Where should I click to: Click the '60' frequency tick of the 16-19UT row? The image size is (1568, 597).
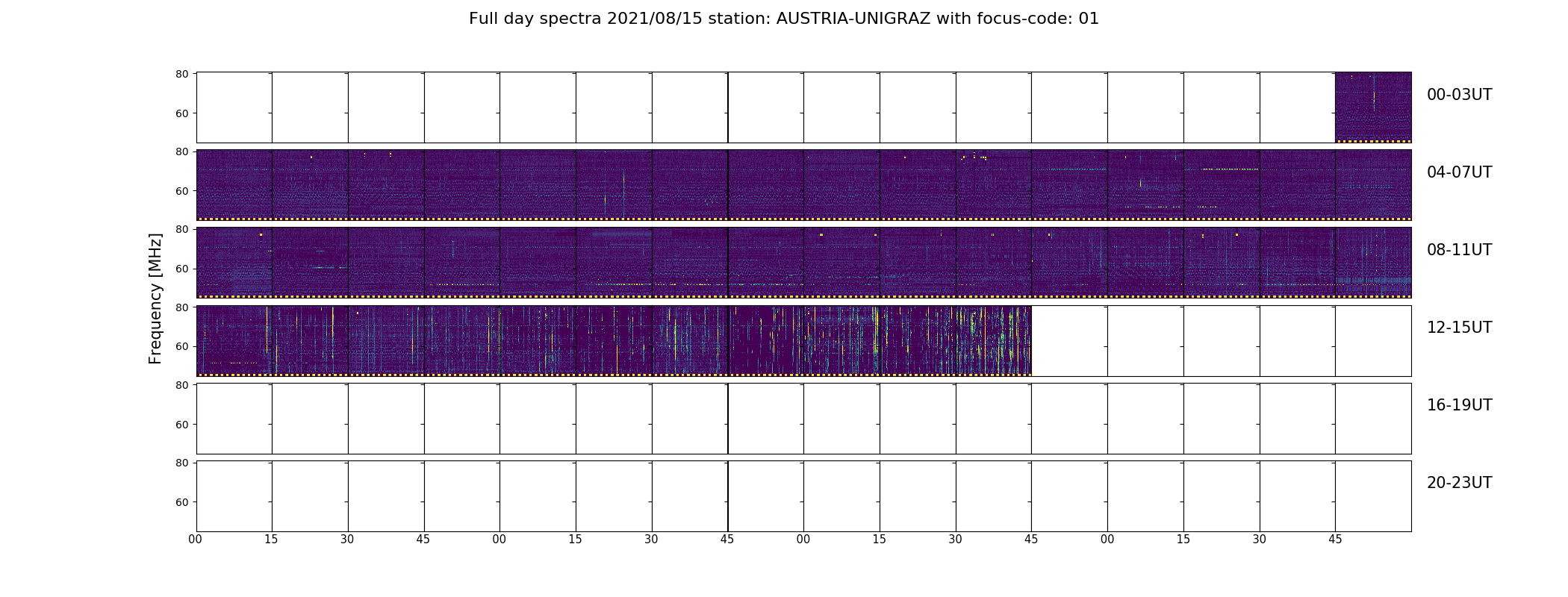coord(181,424)
